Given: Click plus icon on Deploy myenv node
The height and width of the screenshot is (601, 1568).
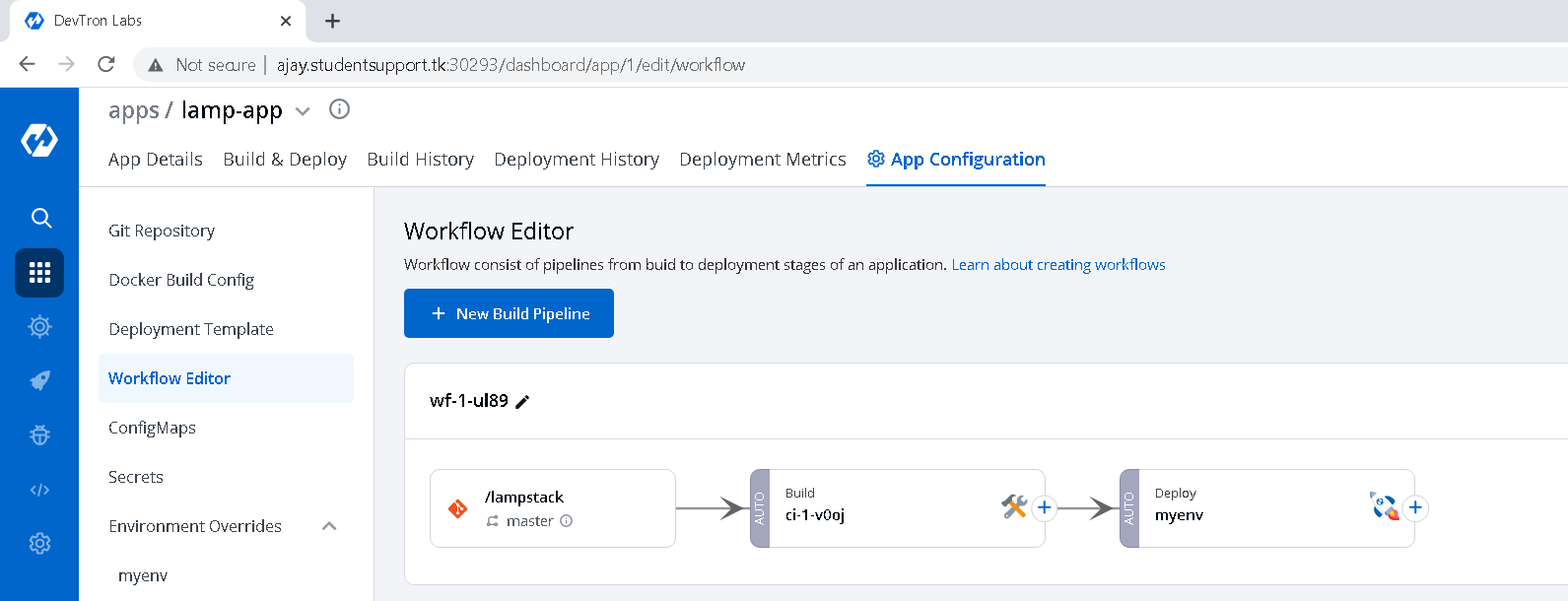Looking at the screenshot, I should click(1415, 507).
